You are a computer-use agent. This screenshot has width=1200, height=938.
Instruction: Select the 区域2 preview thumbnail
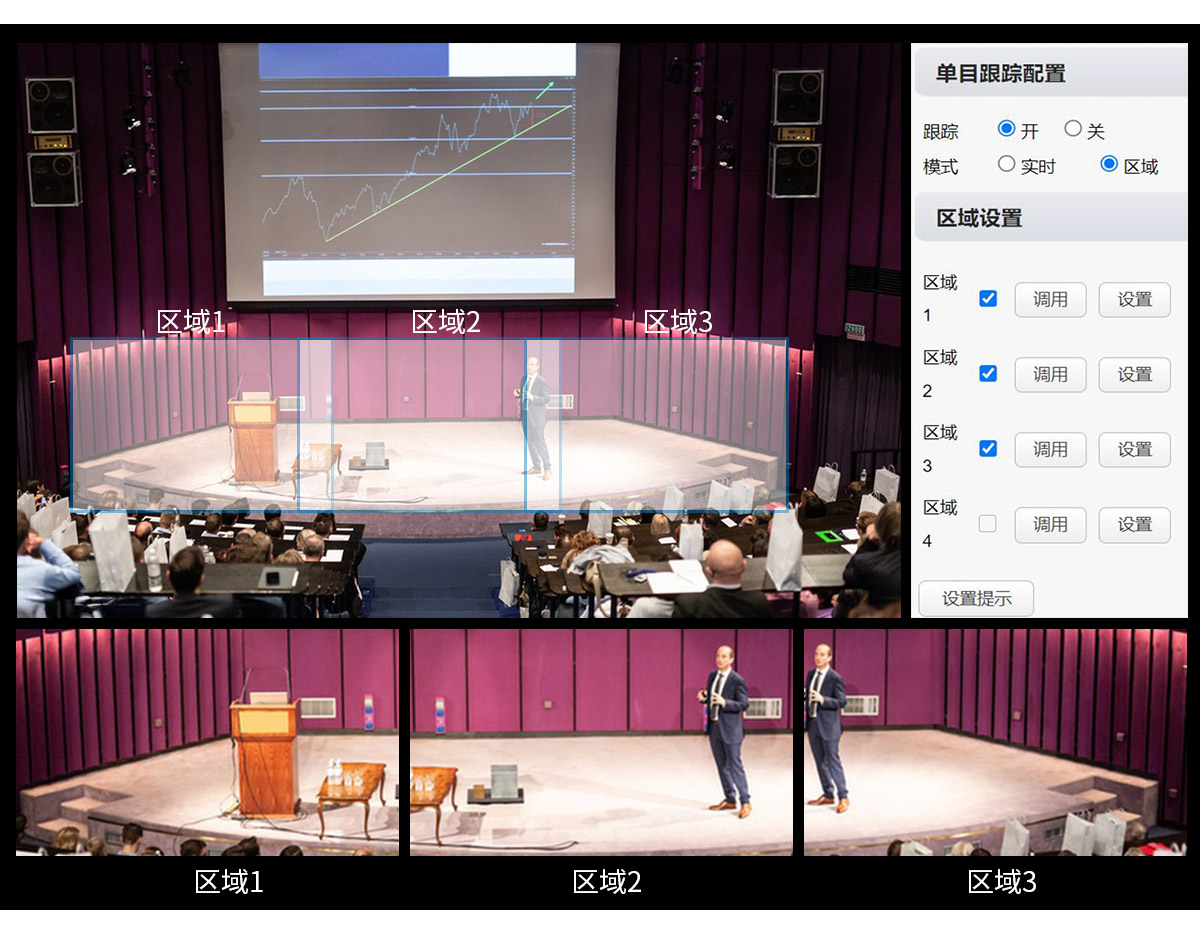tap(601, 742)
